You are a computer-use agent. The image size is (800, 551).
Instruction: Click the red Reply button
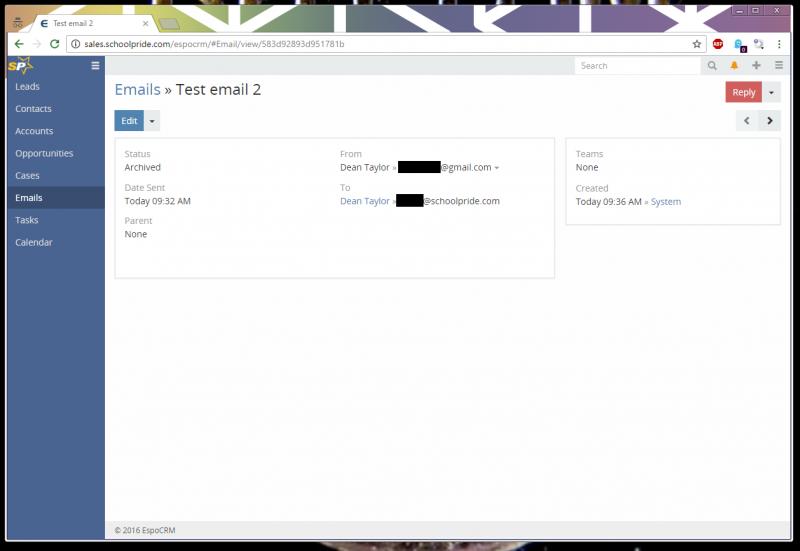(743, 92)
